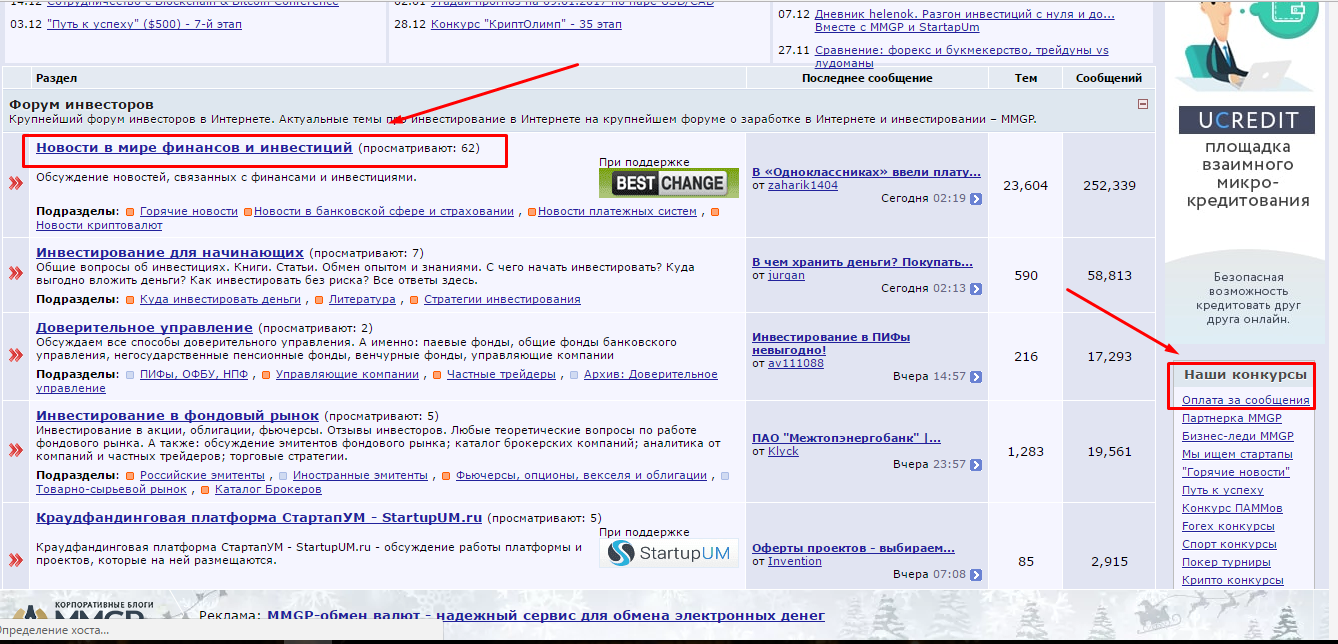Screen dimensions: 1338x644
Task: Click orange icon before Горячие новости subforum
Action: 130,212
